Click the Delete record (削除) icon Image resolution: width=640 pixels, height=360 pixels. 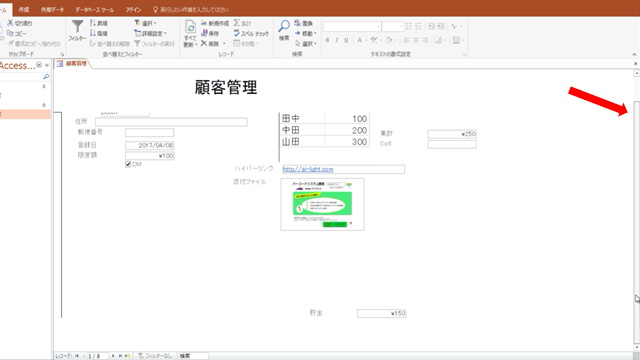pyautogui.click(x=204, y=43)
